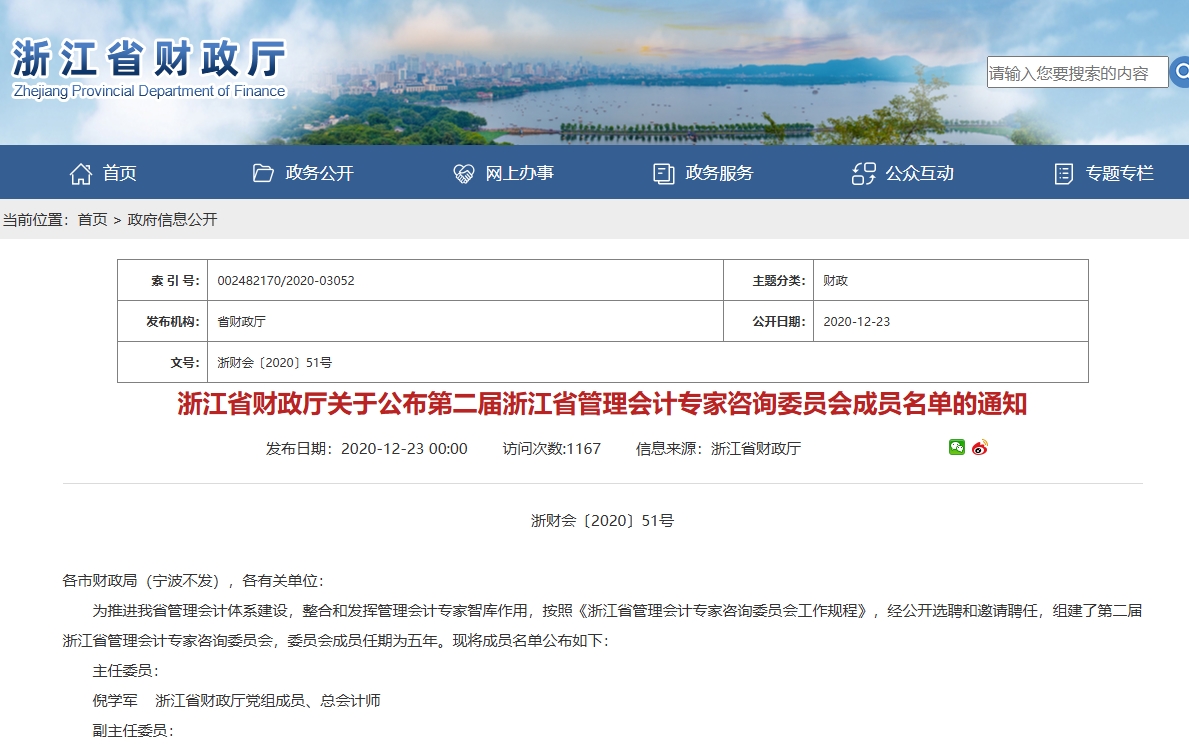Click the 文号: label cell
This screenshot has width=1189, height=744.
[162, 363]
